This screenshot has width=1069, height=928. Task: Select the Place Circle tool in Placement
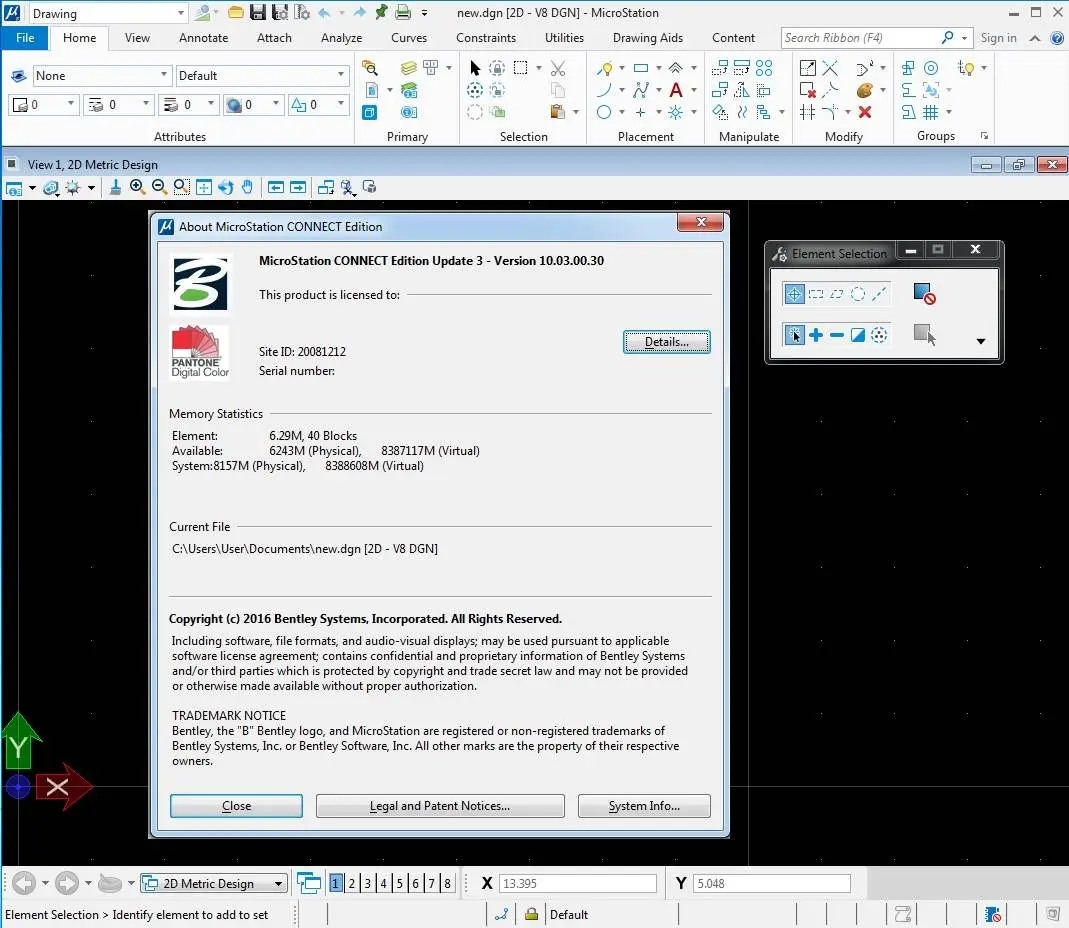604,112
